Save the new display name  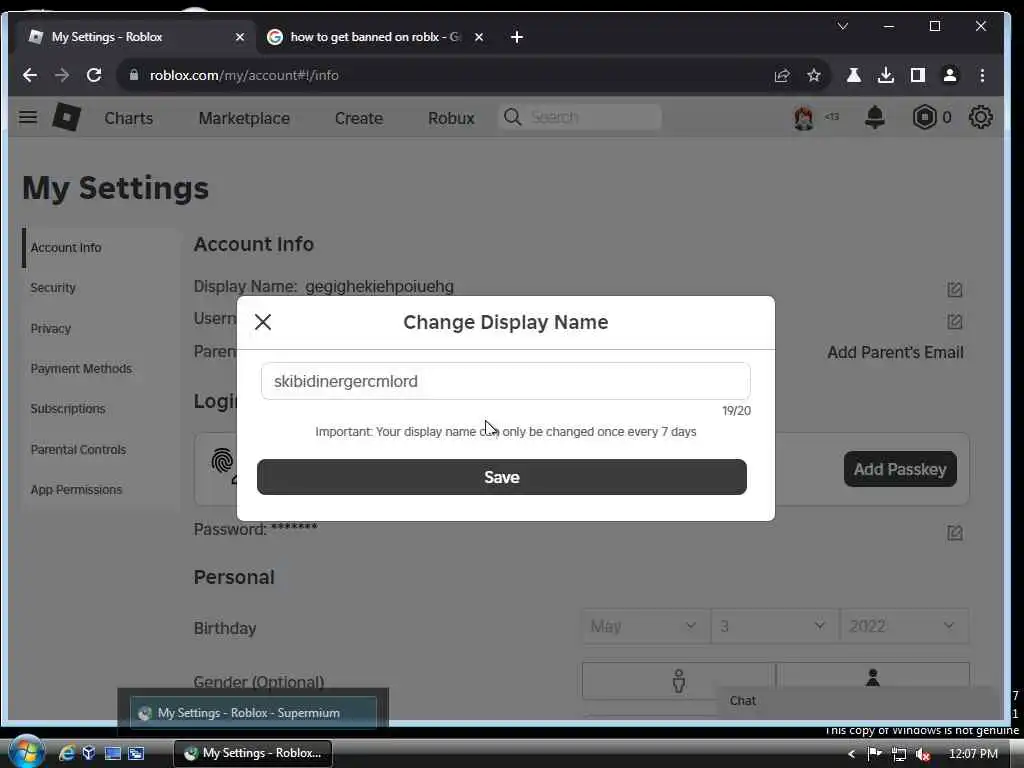click(x=502, y=477)
